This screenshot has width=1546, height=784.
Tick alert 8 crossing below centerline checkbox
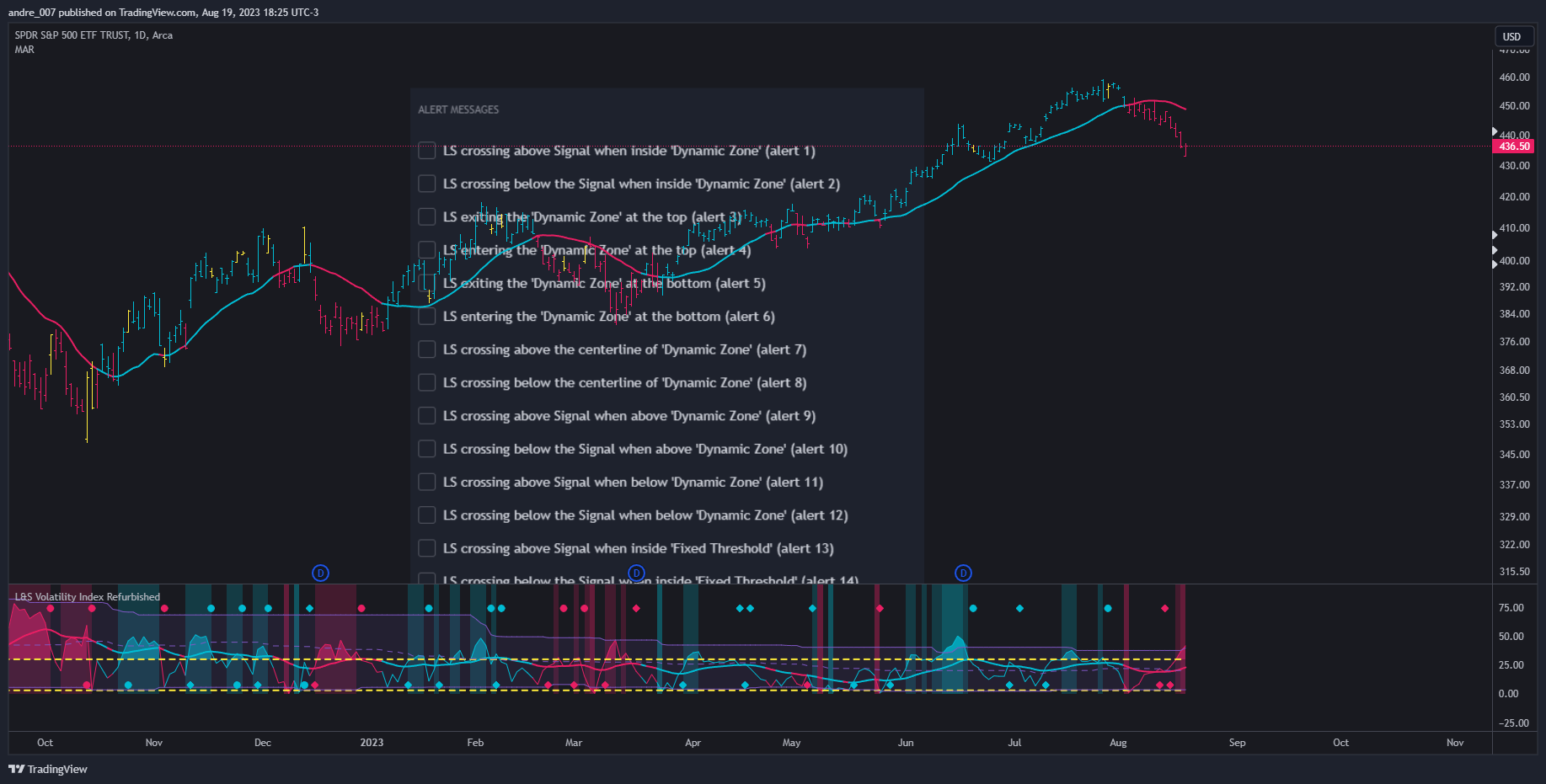coord(427,382)
